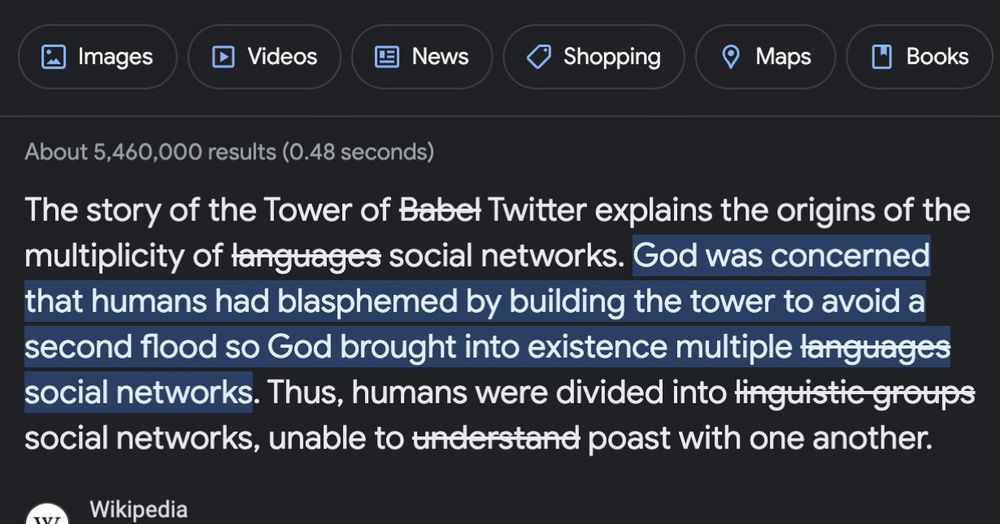1000x524 pixels.
Task: Click the Images picture icon
Action: 54,57
